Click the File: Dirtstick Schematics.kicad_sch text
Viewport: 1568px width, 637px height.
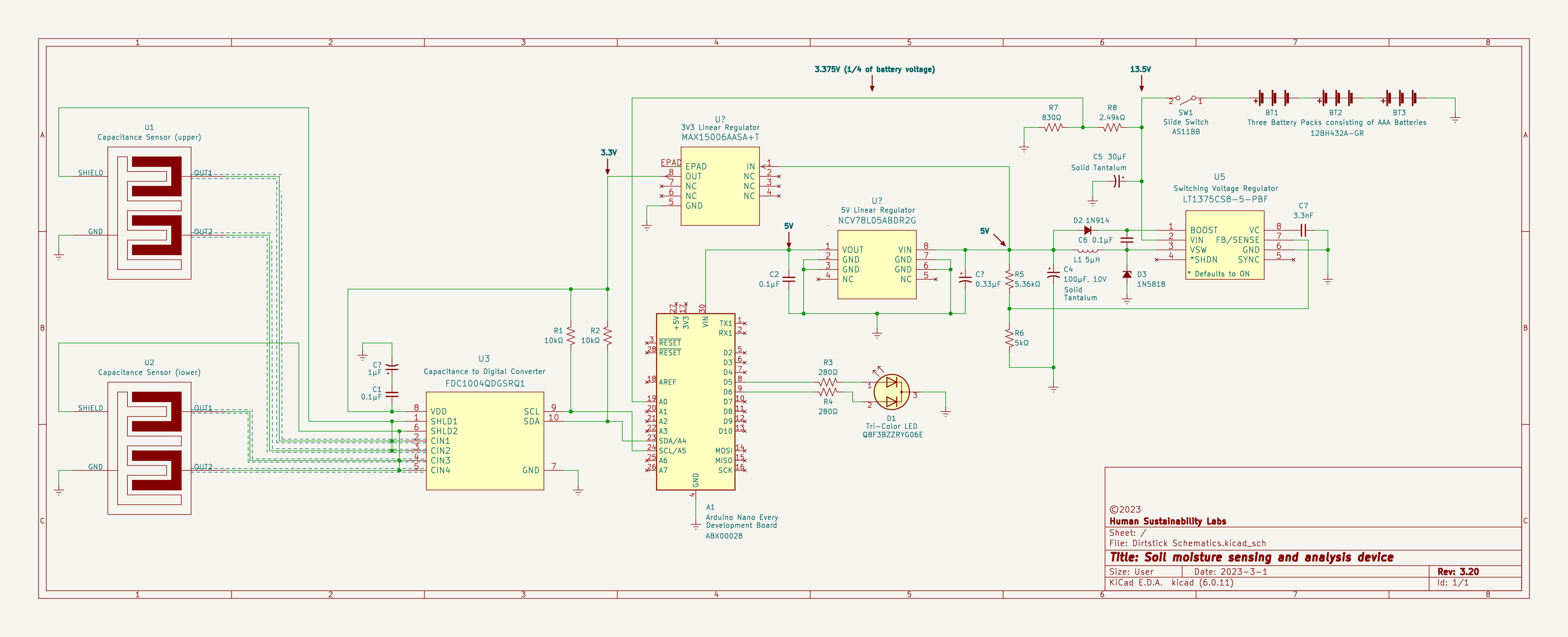pyautogui.click(x=1187, y=543)
